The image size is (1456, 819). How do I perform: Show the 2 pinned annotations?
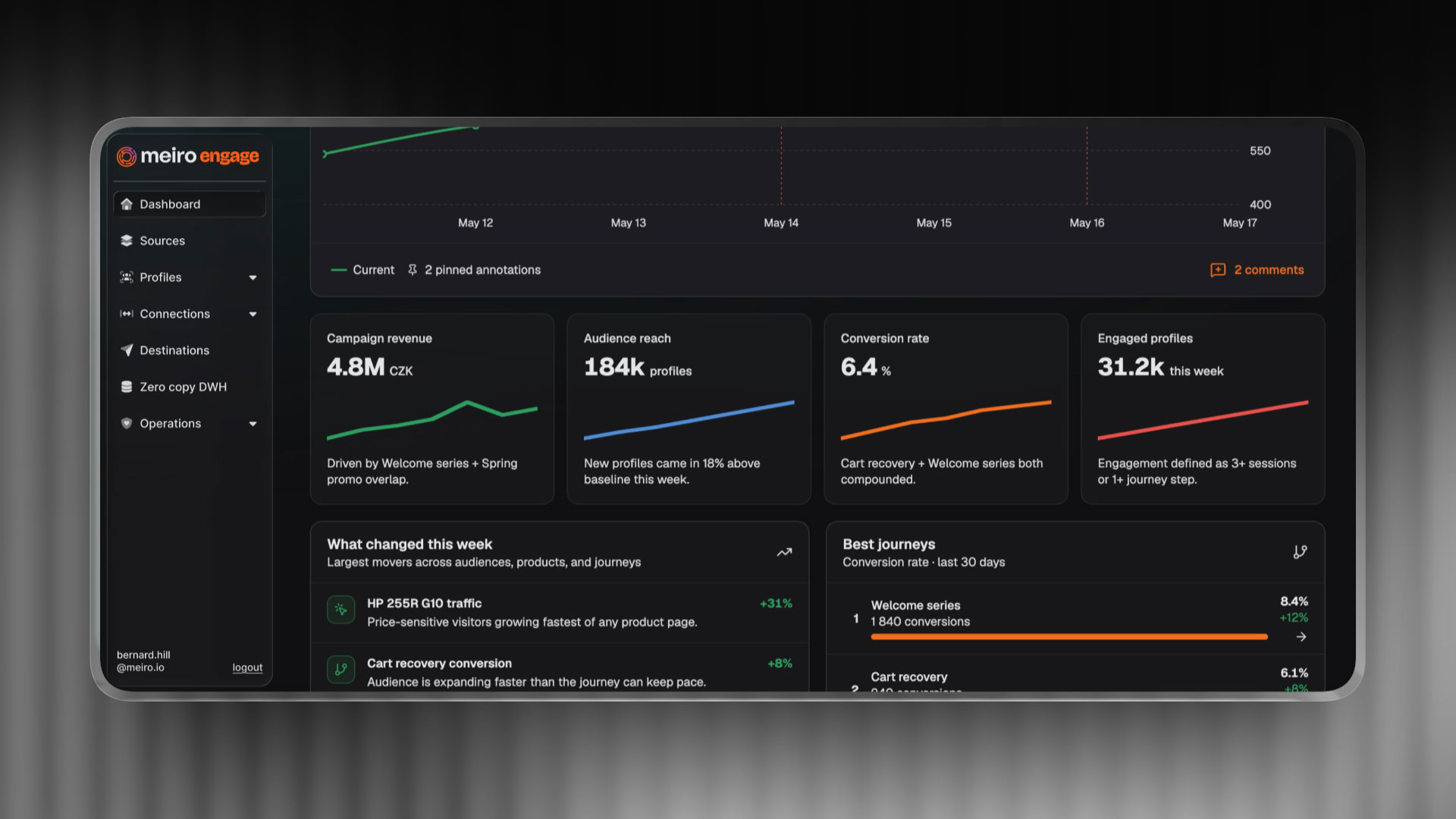click(x=482, y=270)
